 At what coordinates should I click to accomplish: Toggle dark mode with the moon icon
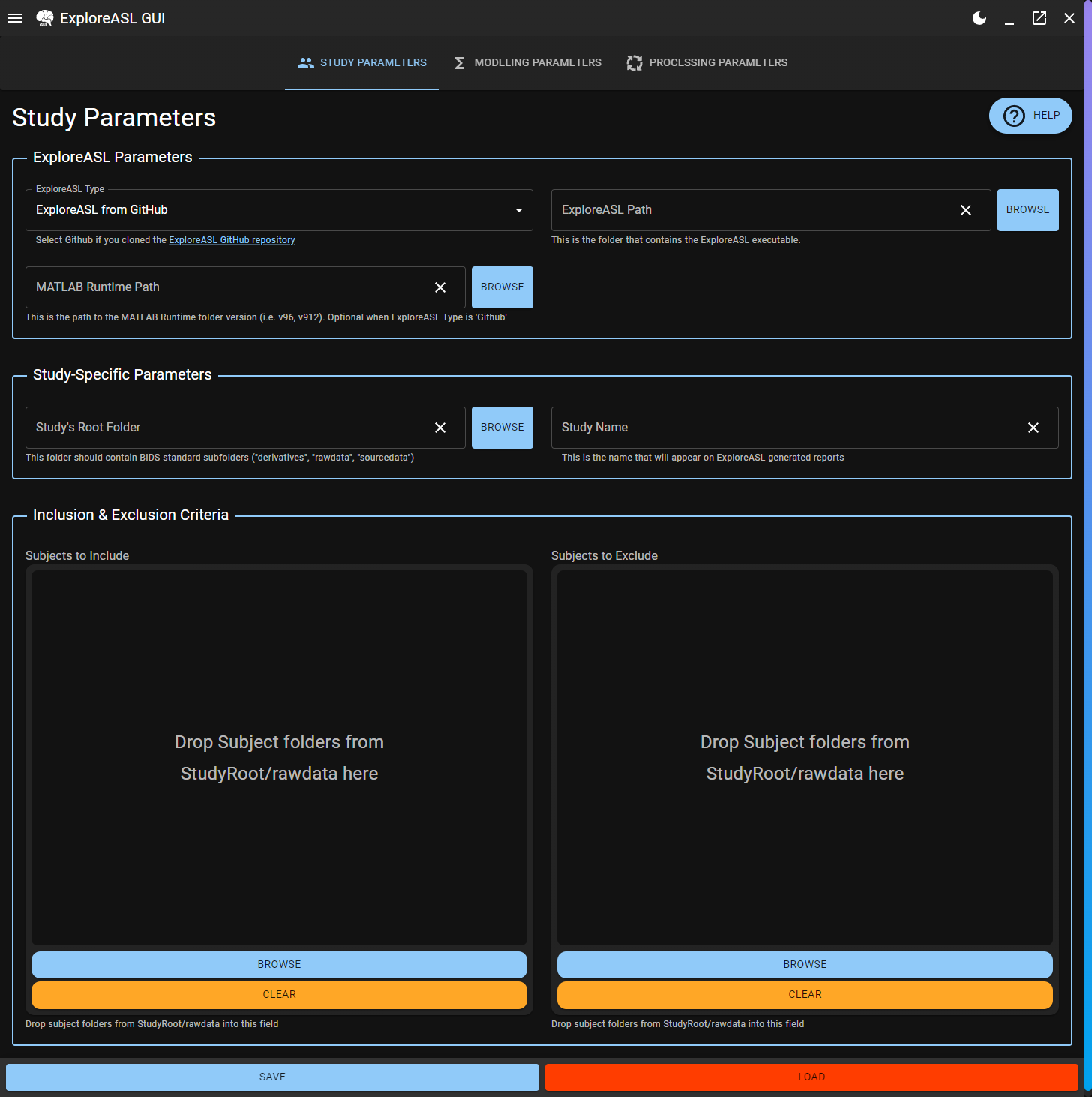979,18
